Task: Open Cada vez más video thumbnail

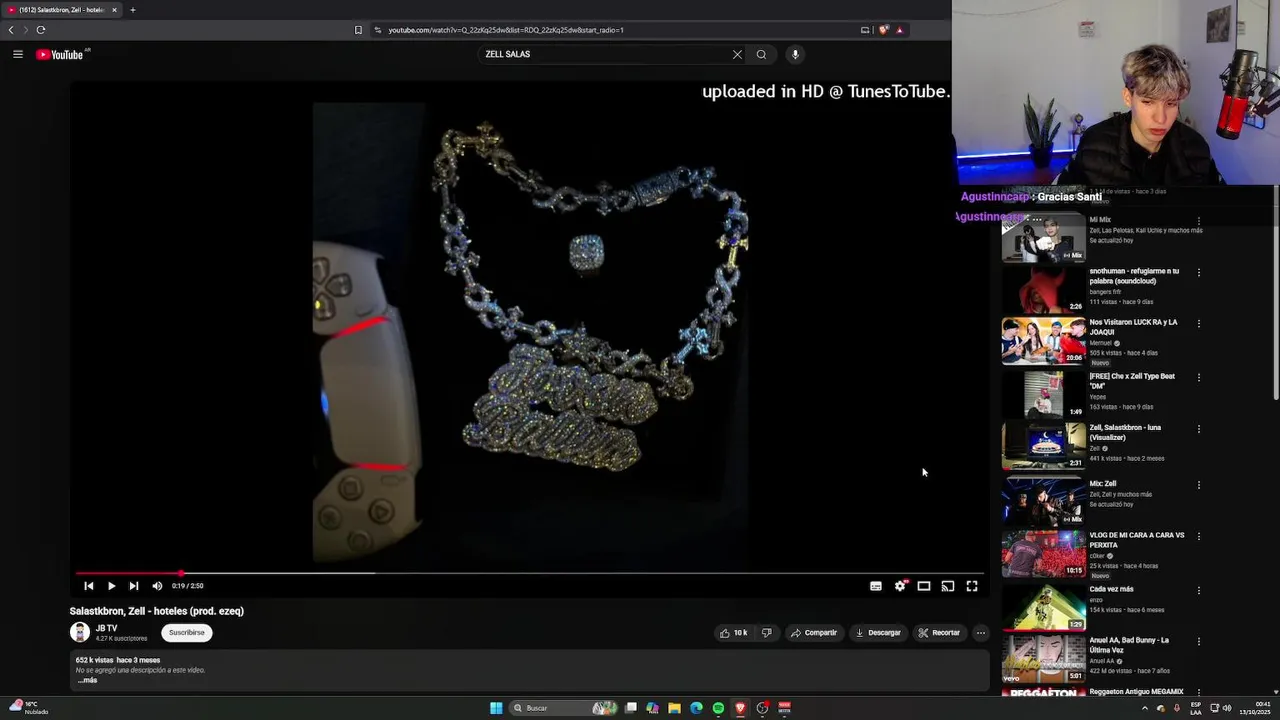Action: point(1044,607)
